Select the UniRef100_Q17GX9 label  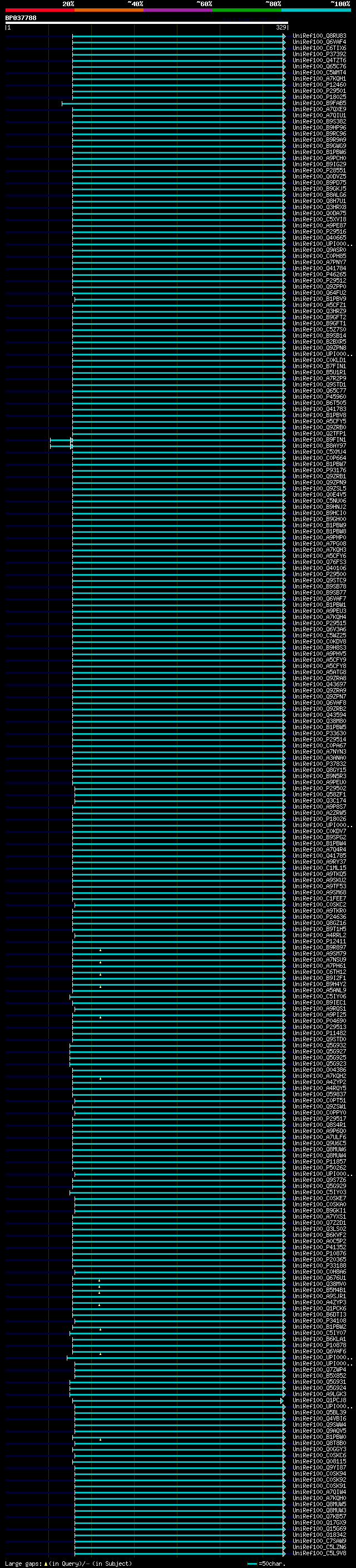319,1522
